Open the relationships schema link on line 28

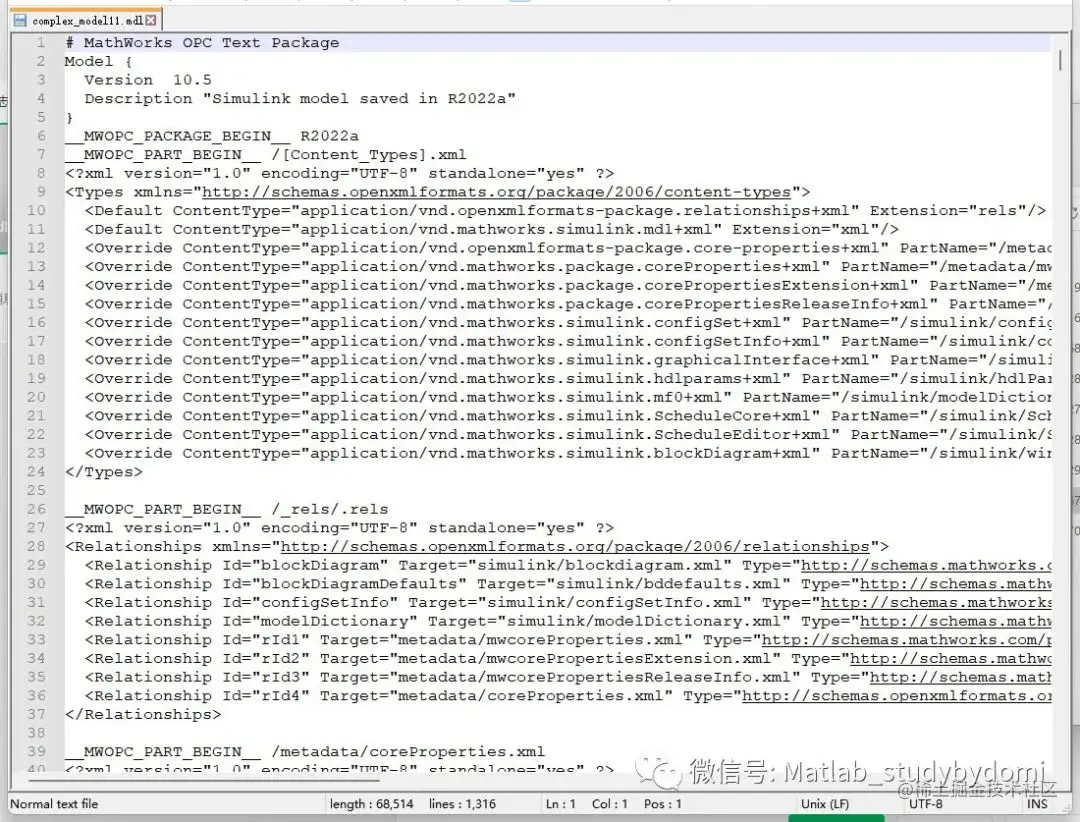point(575,546)
